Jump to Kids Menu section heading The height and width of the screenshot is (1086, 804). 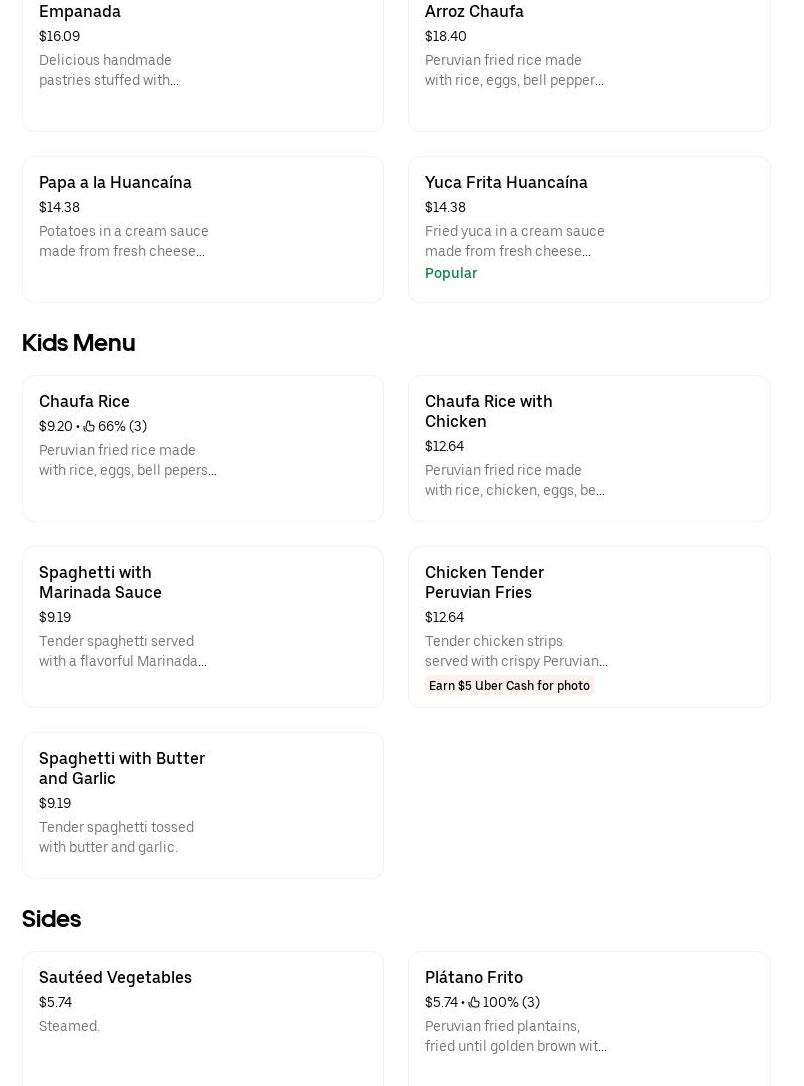click(78, 343)
